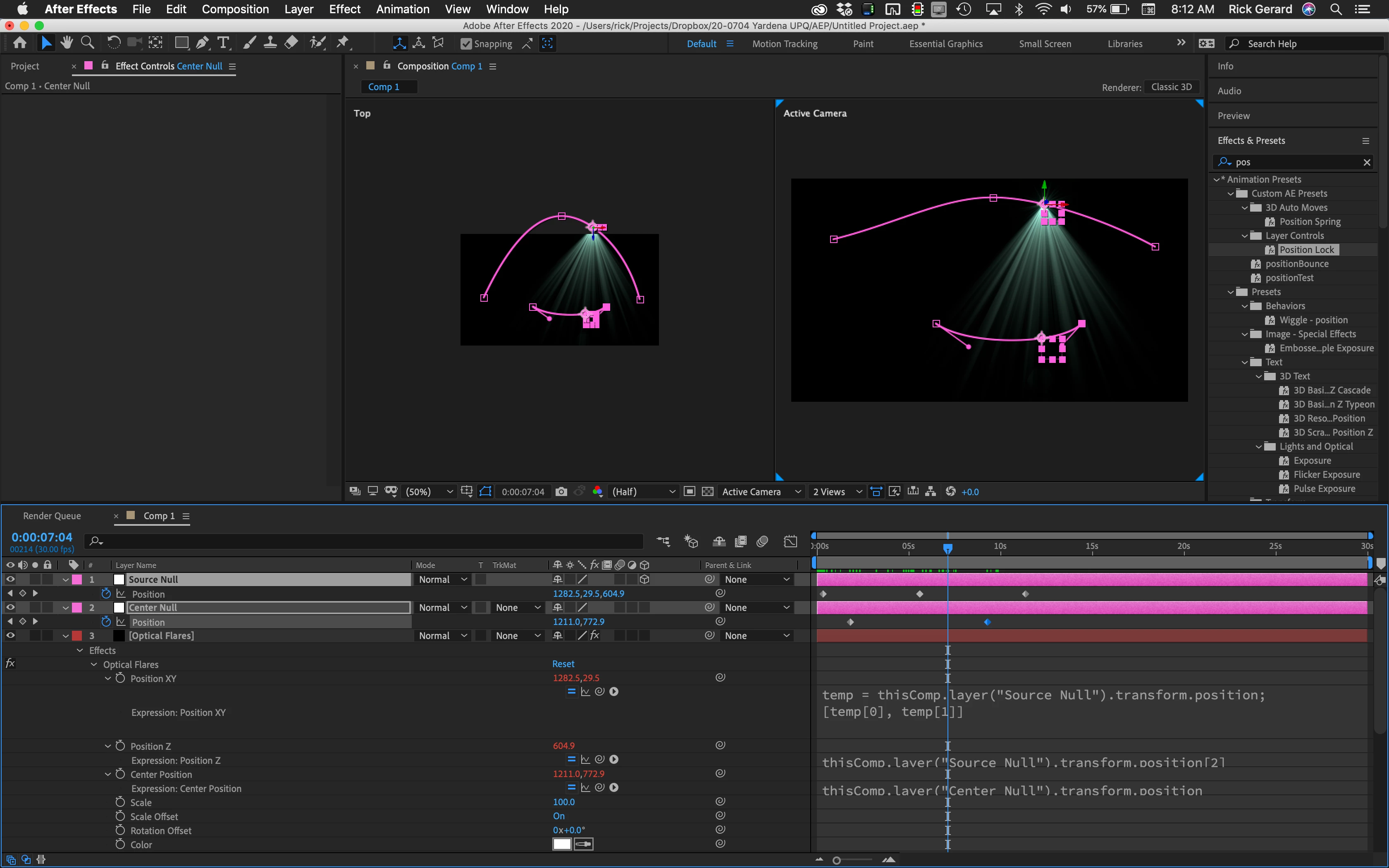Image resolution: width=1389 pixels, height=868 pixels.
Task: Switch to the Render Queue tab
Action: (x=52, y=515)
